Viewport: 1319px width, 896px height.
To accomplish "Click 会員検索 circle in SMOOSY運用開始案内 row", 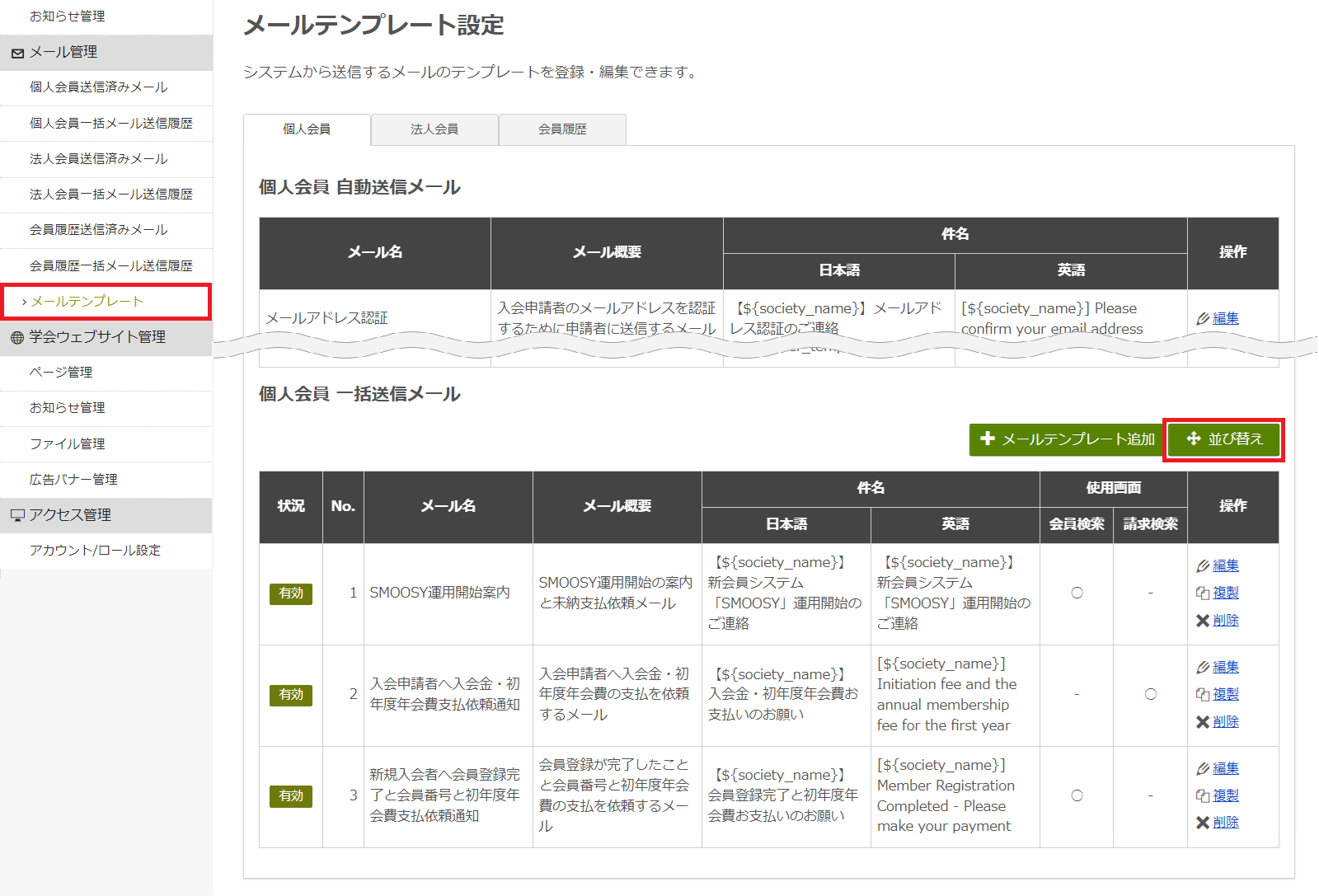I will 1077,593.
